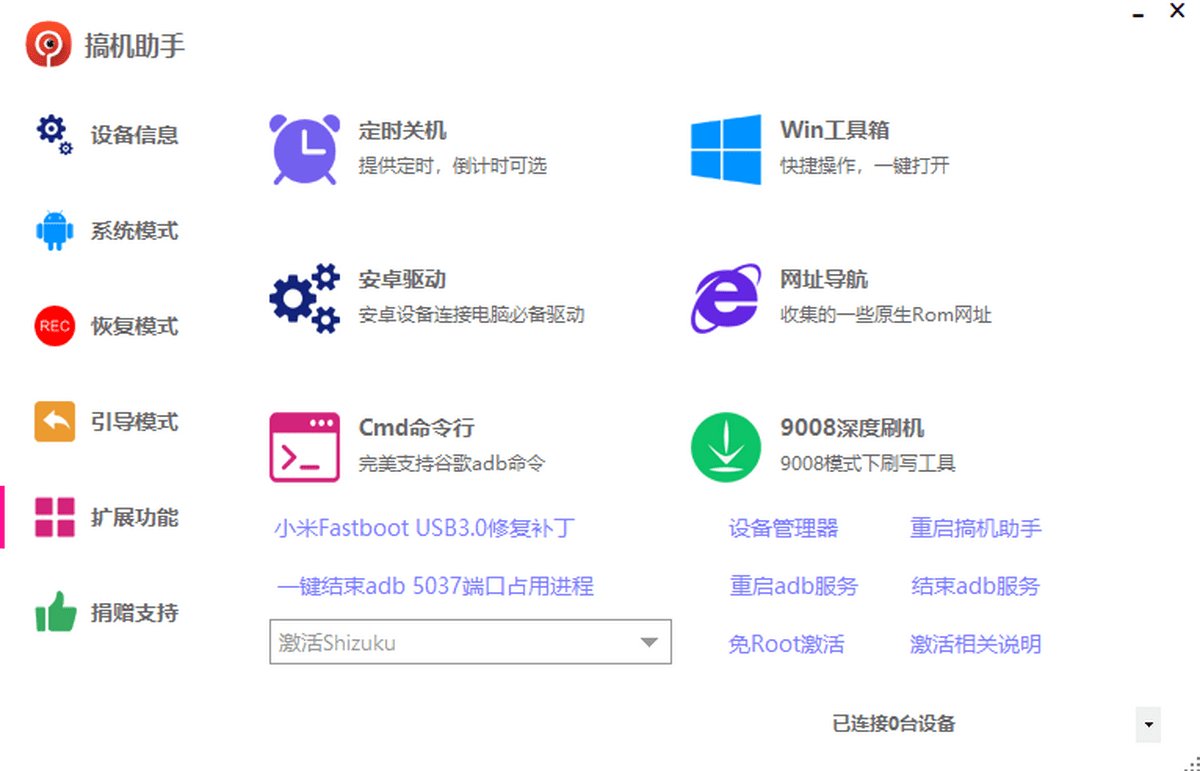The image size is (1200, 771).
Task: Open 安卓驱动 gears icon
Action: tap(305, 296)
